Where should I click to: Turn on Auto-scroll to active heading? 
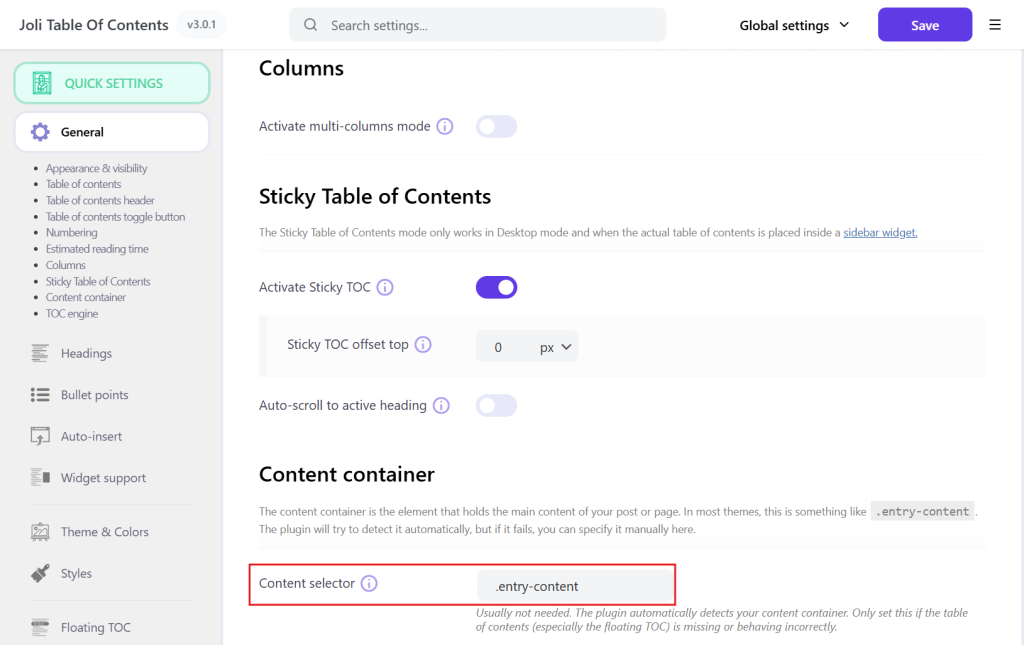click(496, 406)
